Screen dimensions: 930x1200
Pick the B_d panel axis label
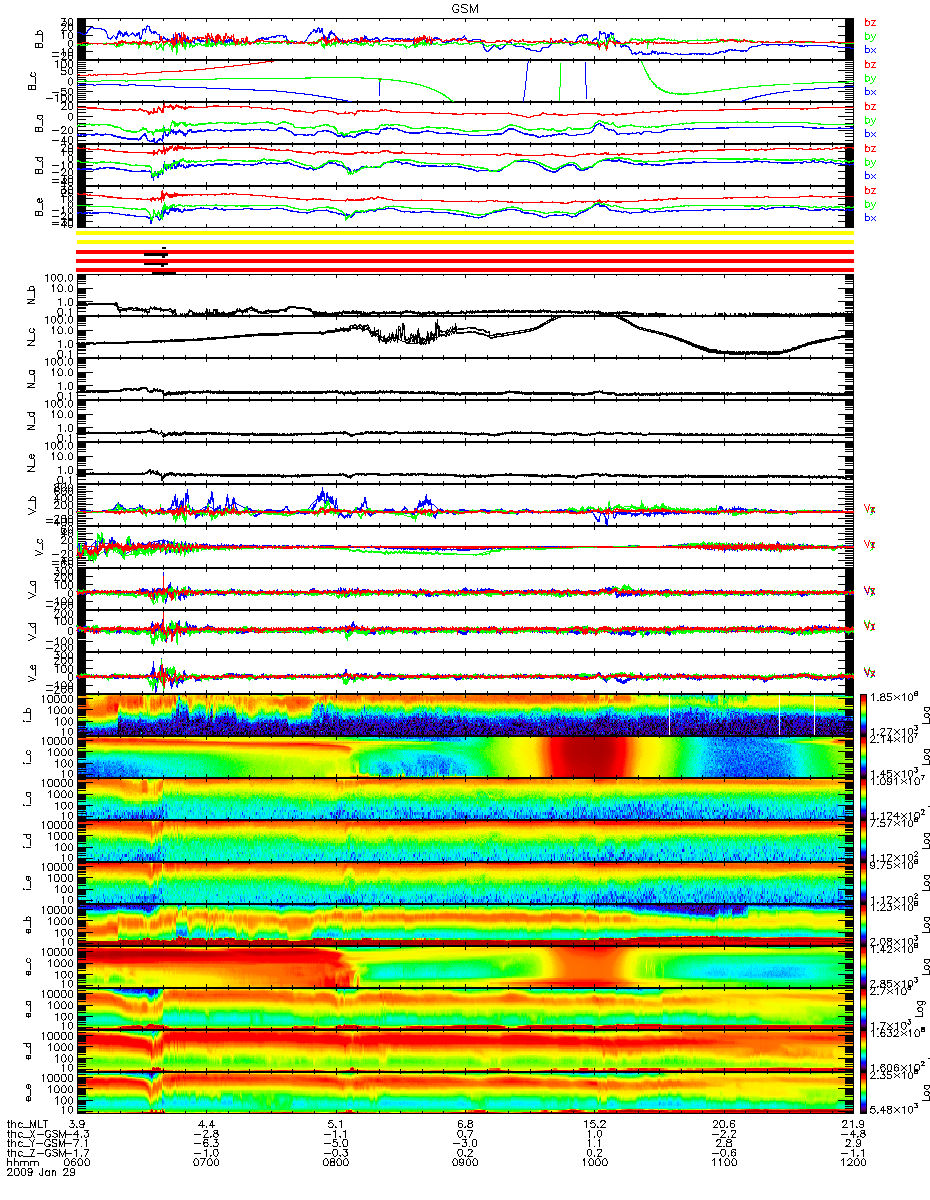(37, 166)
